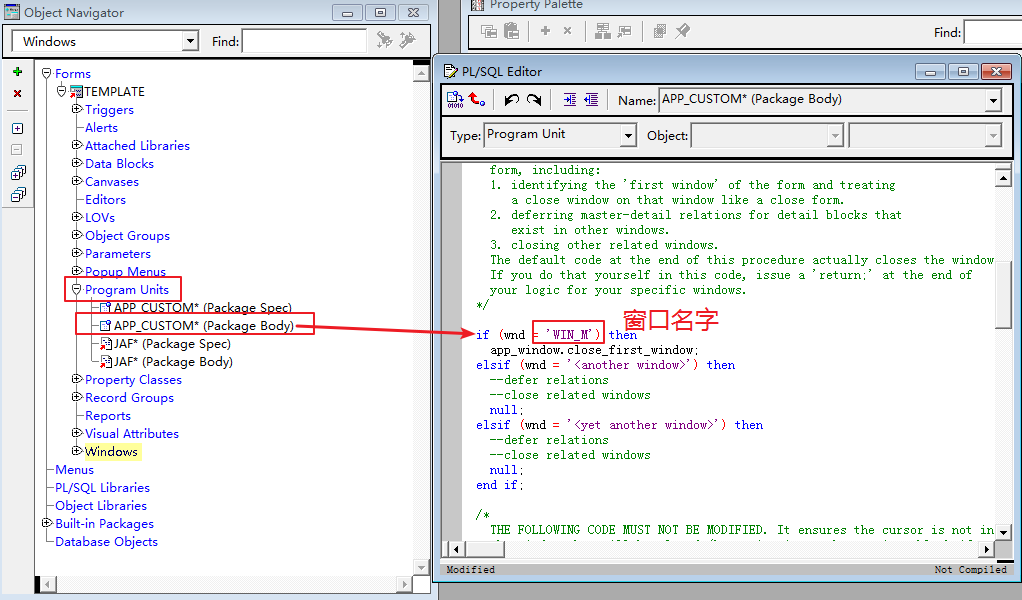Close the PL/SQL Editor window
The width and height of the screenshot is (1022, 600).
(996, 71)
